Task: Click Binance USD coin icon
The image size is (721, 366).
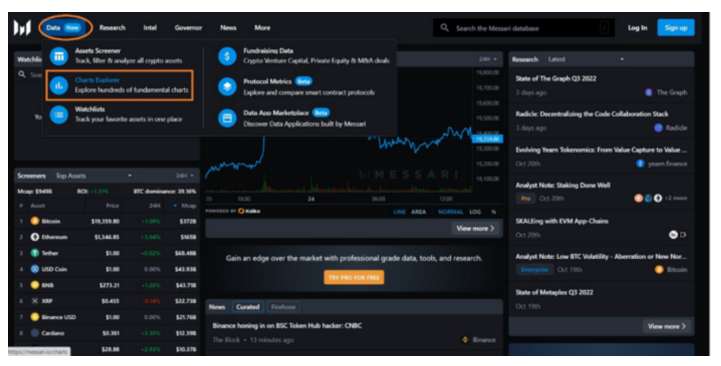Action: [x=34, y=317]
